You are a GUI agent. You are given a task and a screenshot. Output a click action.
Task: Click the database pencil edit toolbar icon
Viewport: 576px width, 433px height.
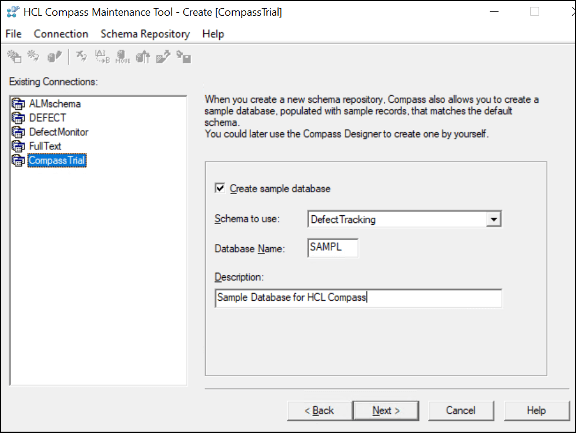pos(55,57)
